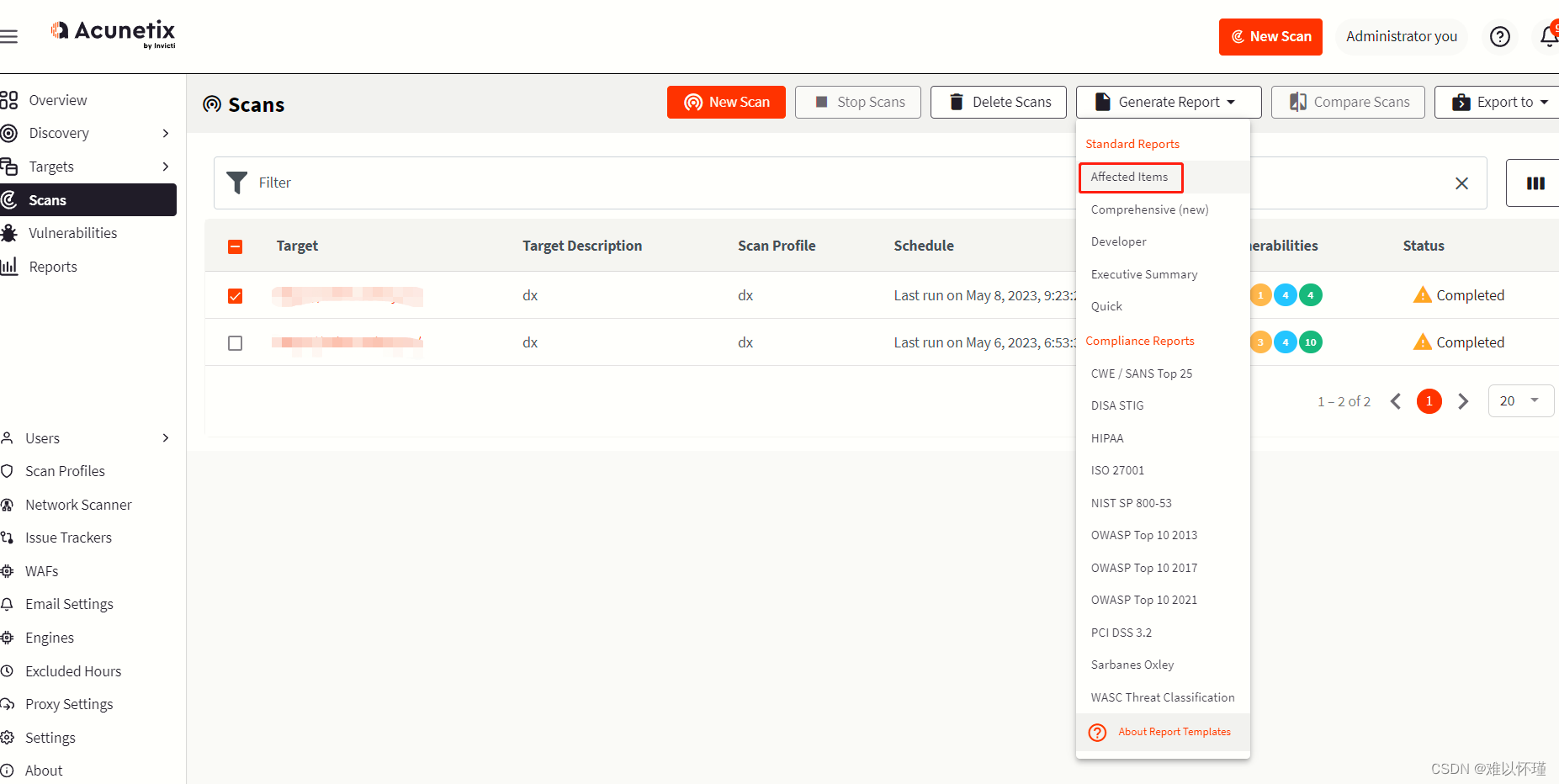
Task: Click the Scan Profiles shield icon
Action: click(7, 471)
